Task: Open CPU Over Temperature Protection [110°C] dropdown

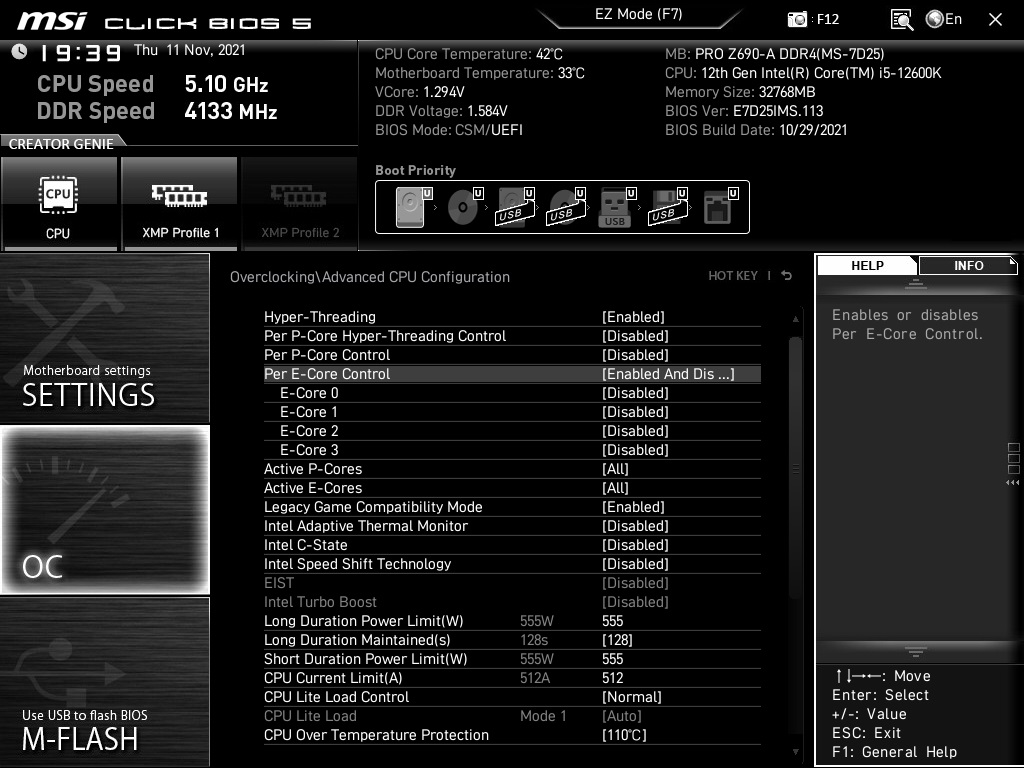Action: pyautogui.click(x=624, y=735)
